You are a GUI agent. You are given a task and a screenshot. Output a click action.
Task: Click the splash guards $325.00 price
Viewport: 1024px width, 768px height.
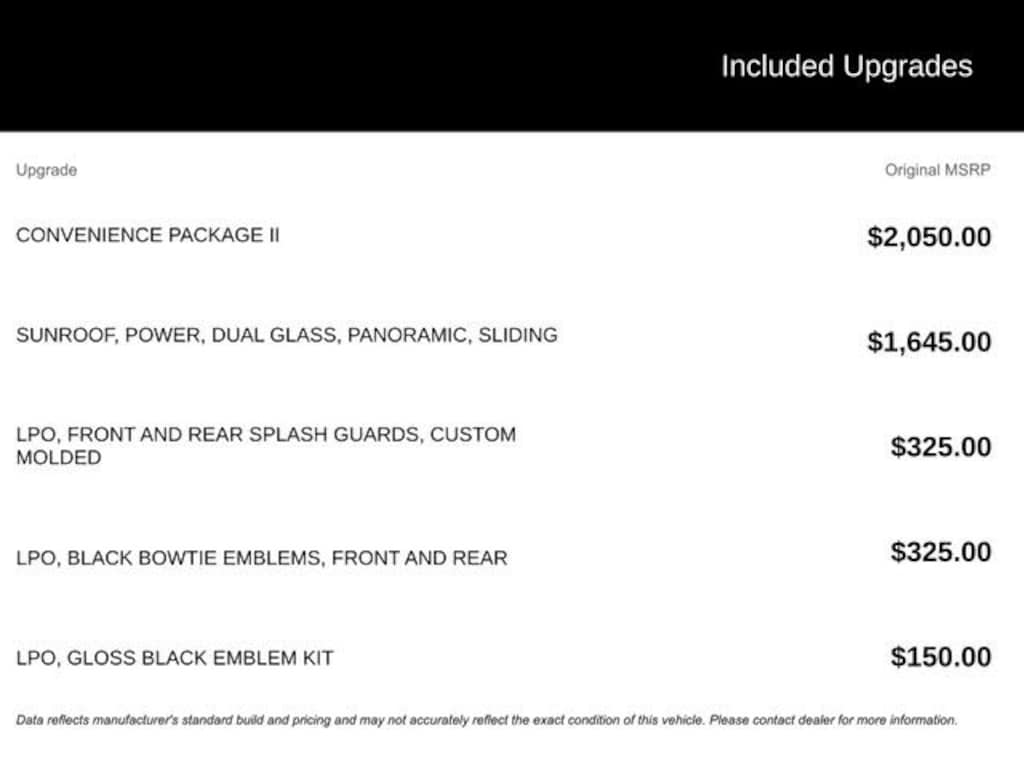coord(941,446)
